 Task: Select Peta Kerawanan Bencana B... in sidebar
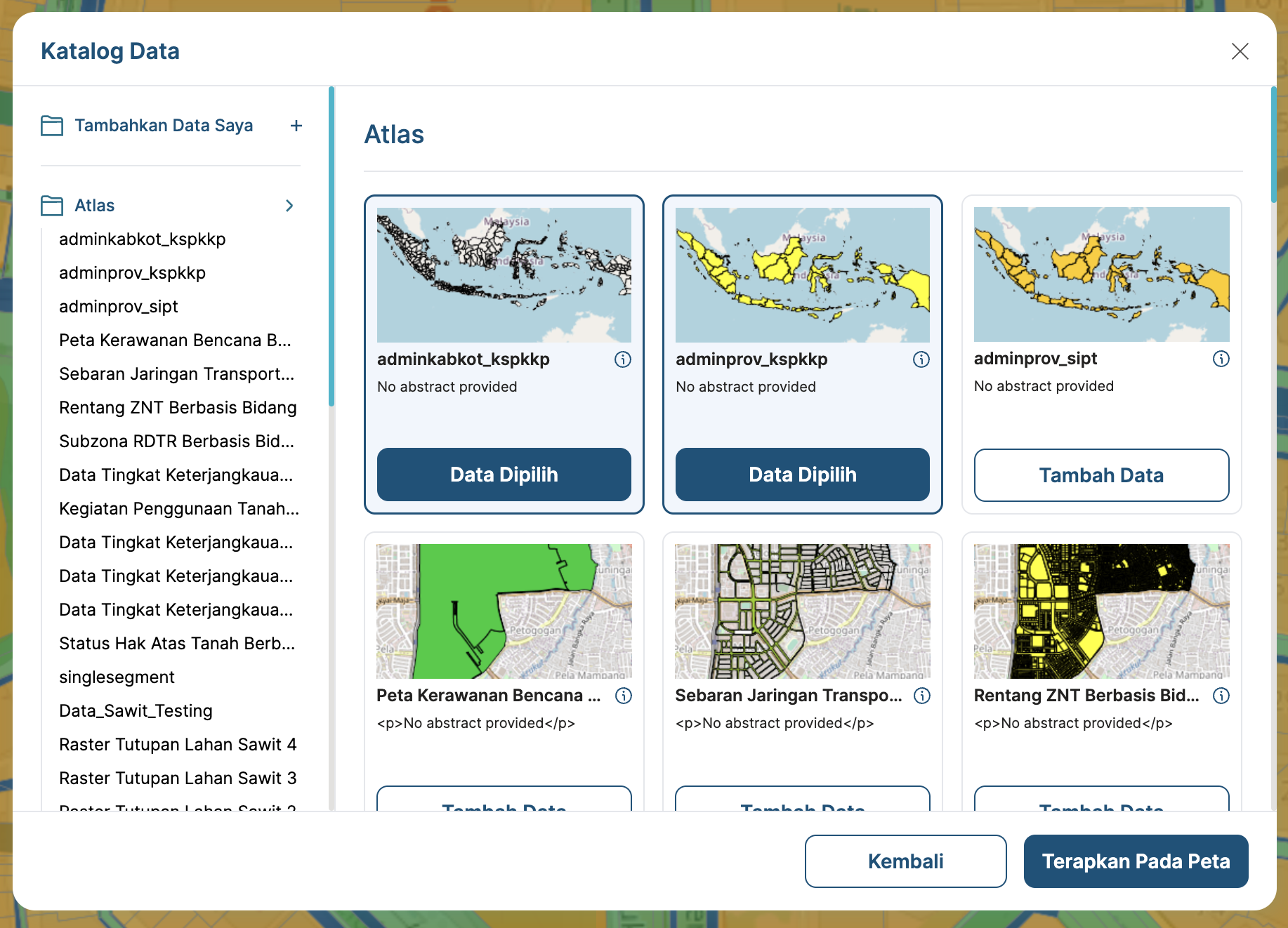pos(175,340)
